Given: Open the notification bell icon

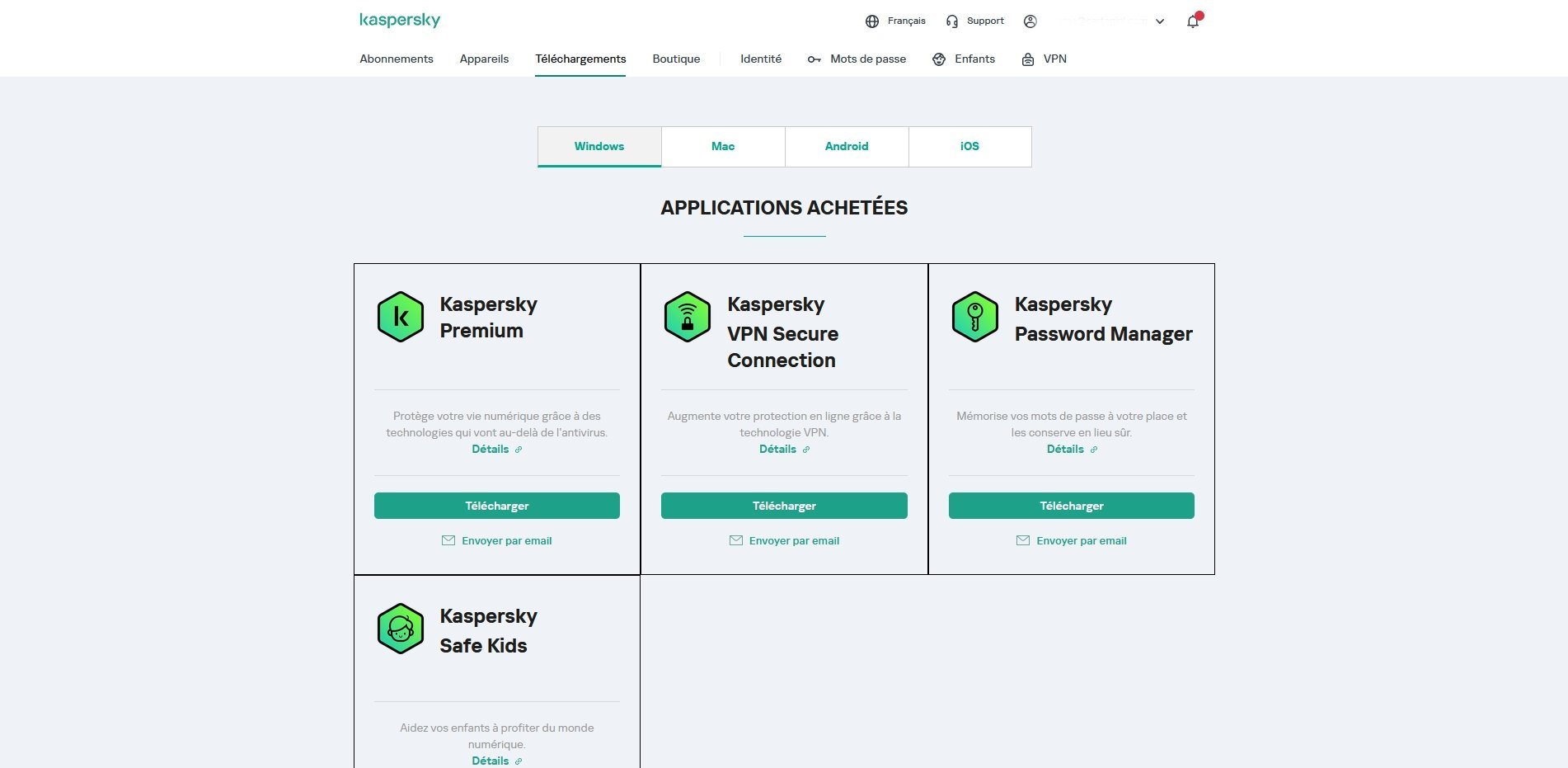Looking at the screenshot, I should pyautogui.click(x=1193, y=21).
